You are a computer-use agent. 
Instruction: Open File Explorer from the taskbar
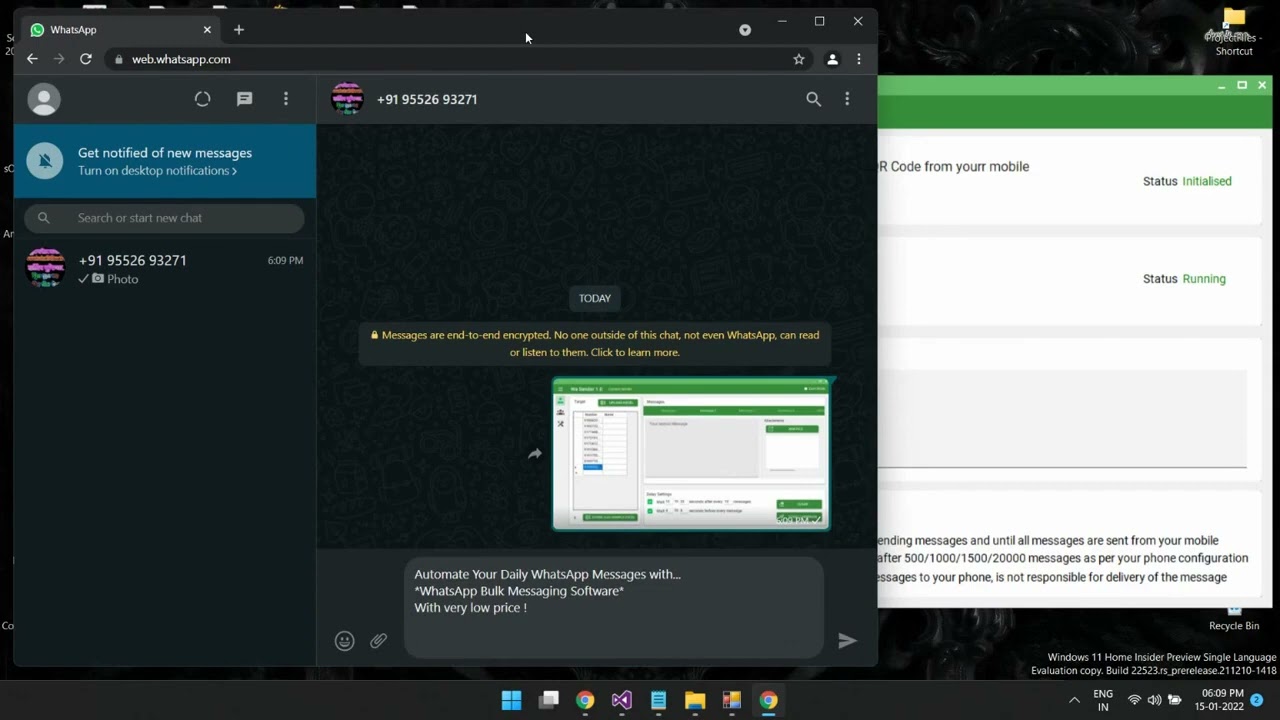[695, 700]
